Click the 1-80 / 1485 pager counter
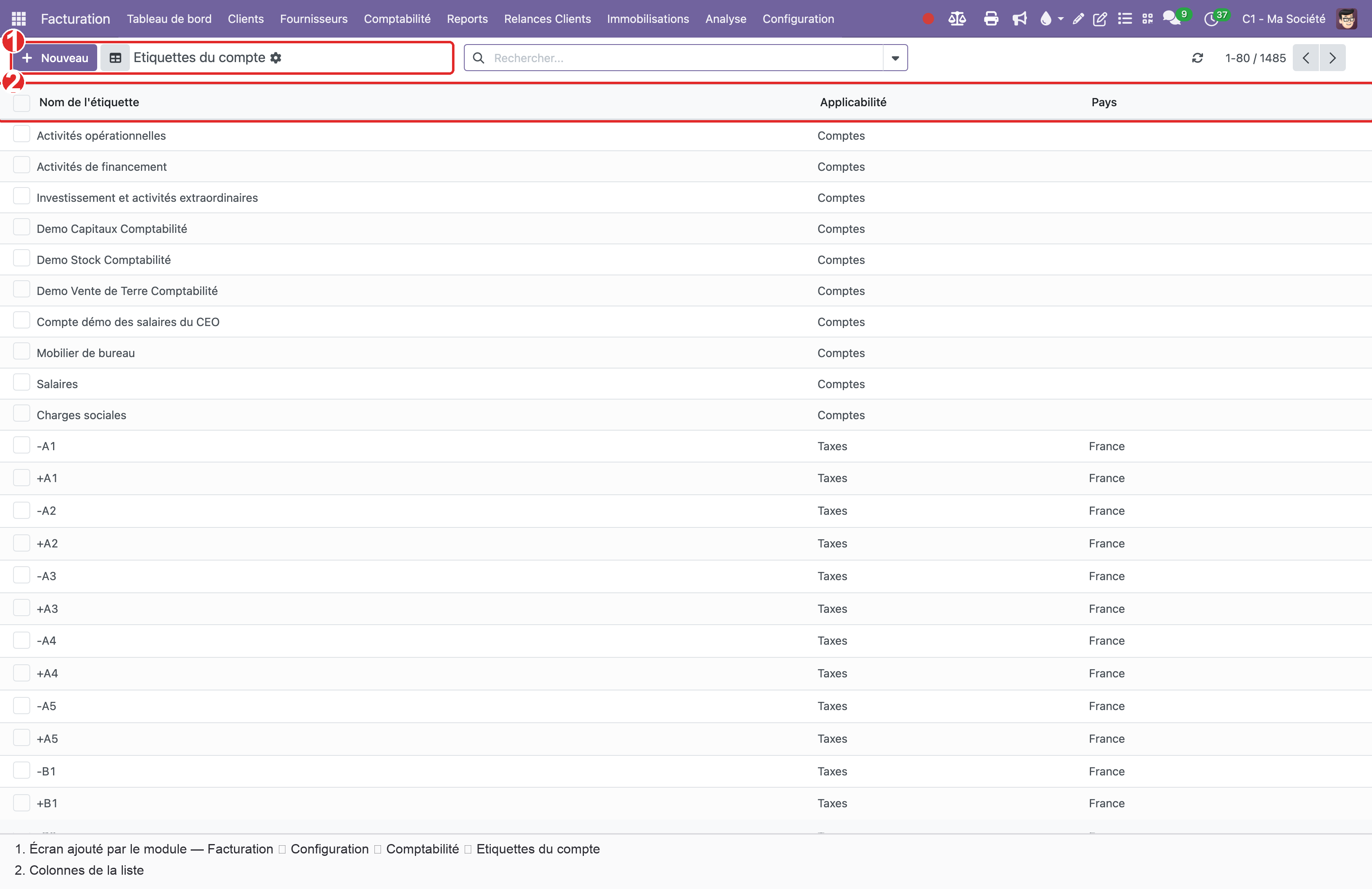Image resolution: width=1372 pixels, height=889 pixels. tap(1256, 58)
